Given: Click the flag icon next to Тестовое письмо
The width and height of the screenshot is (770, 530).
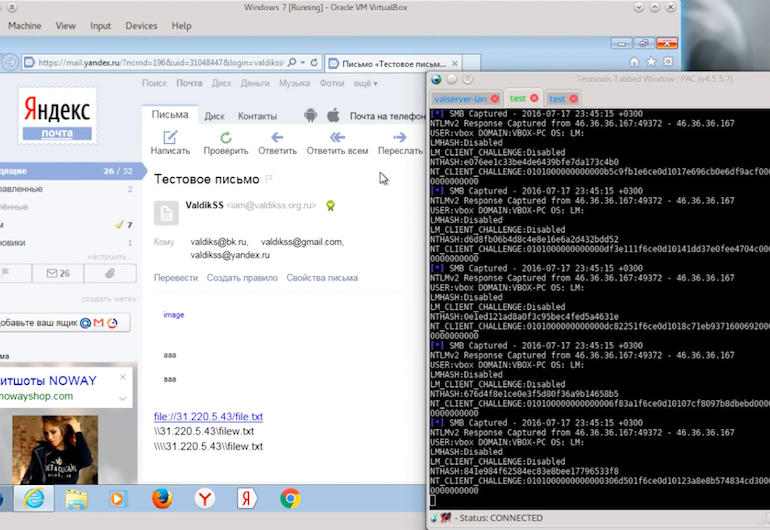Looking at the screenshot, I should (269, 179).
